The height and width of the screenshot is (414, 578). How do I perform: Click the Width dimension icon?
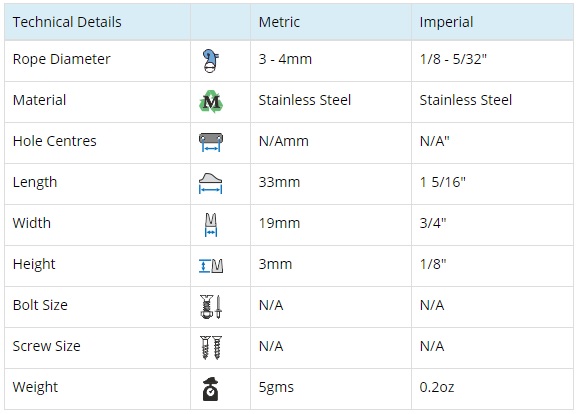pos(211,225)
